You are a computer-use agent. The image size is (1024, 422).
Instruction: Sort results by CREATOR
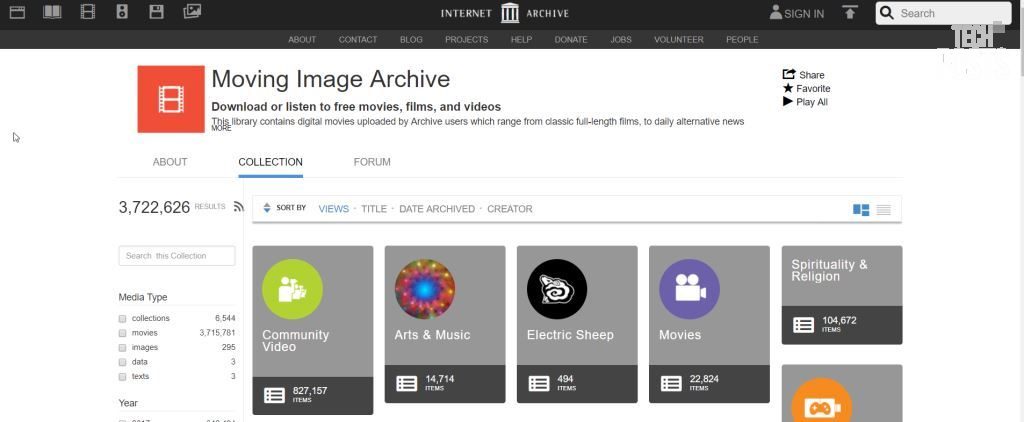[x=510, y=209]
